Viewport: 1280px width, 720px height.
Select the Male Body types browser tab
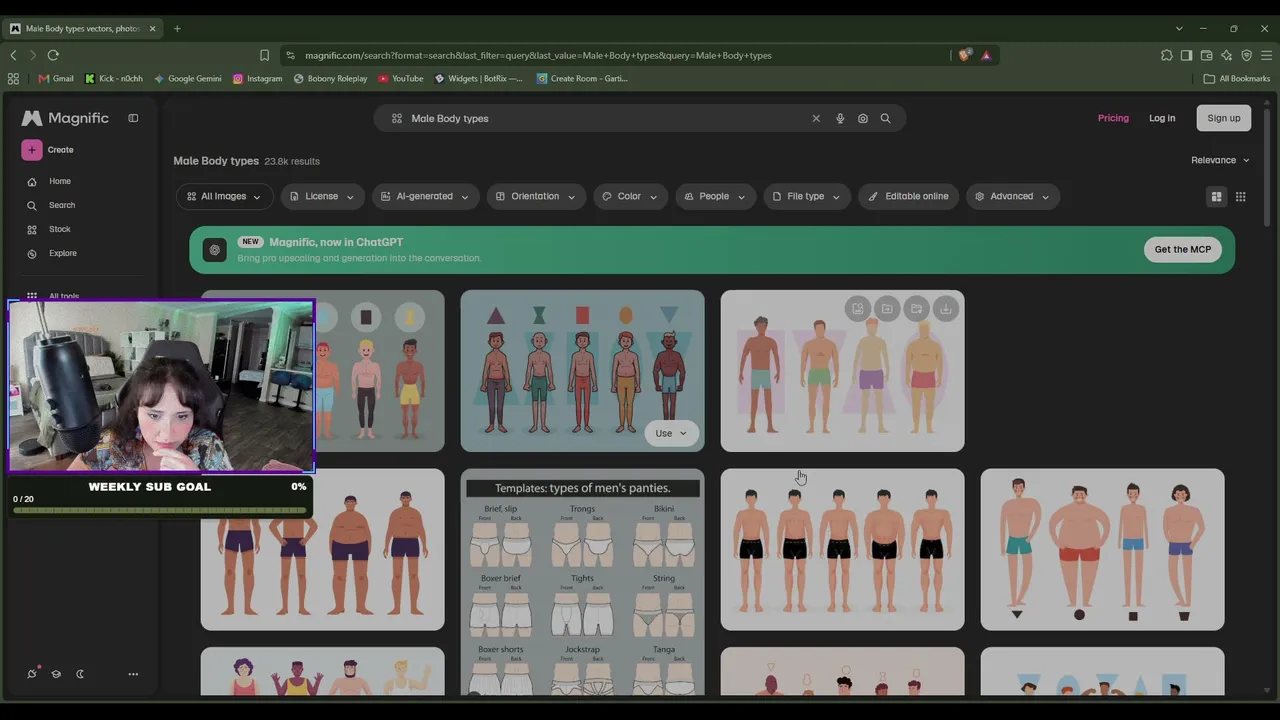[83, 28]
